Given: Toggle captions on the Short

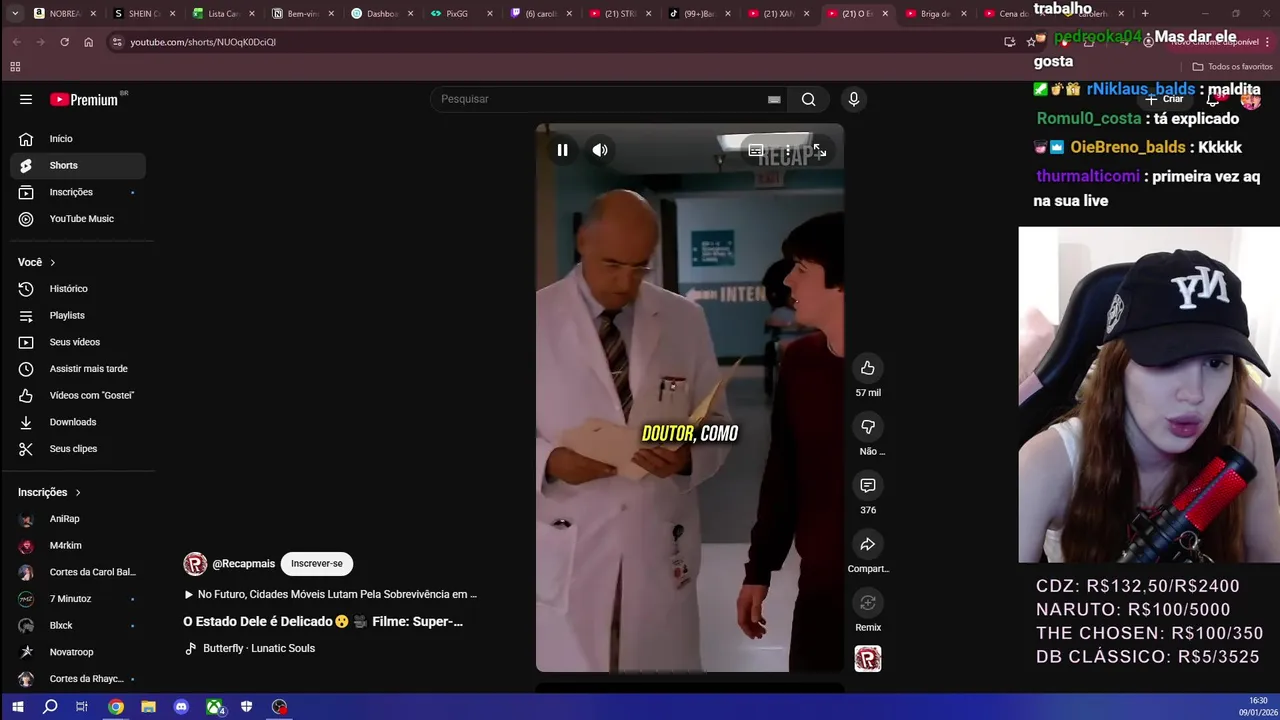Looking at the screenshot, I should coord(756,151).
